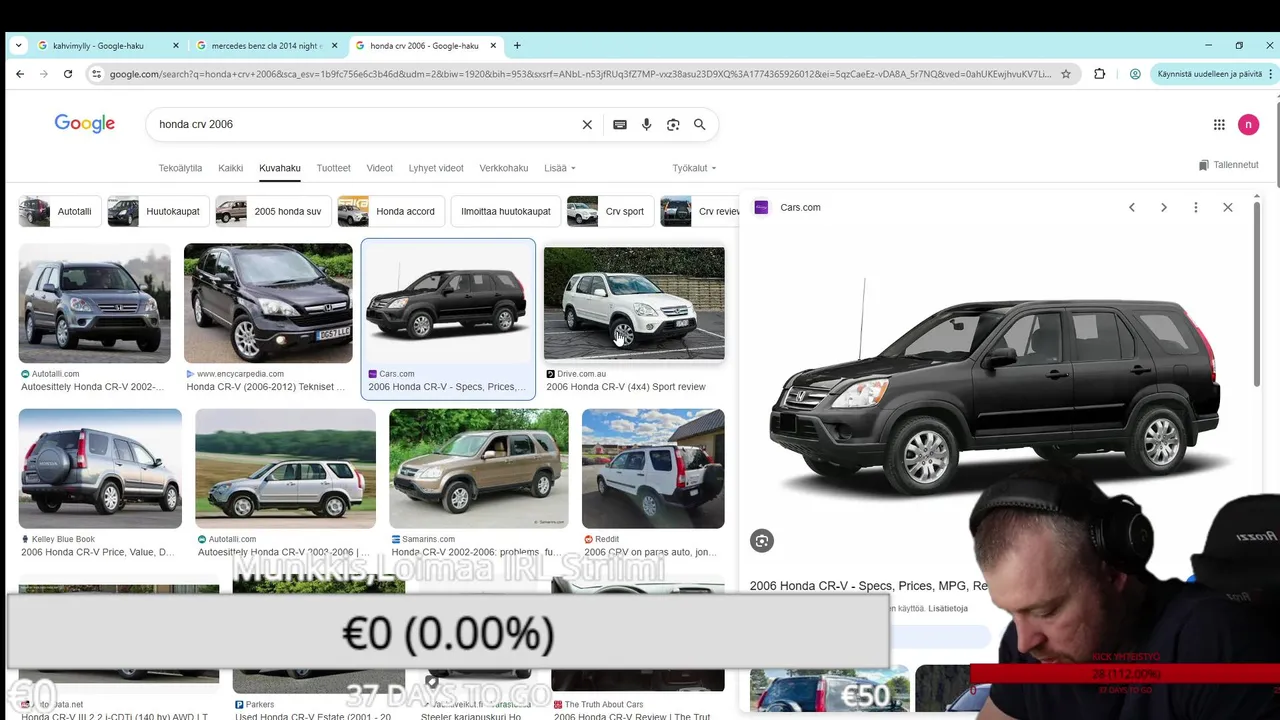Select the Crv sport filter chip
Image resolution: width=1280 pixels, height=720 pixels.
pyautogui.click(x=610, y=211)
